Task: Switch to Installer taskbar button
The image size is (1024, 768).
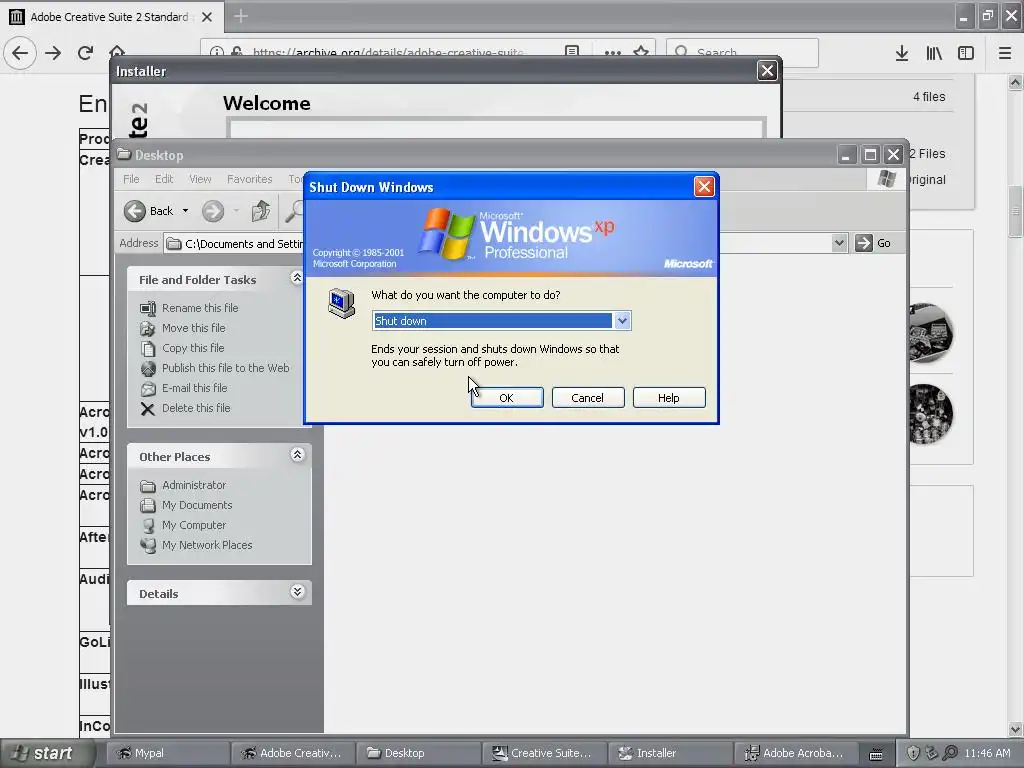Action: (x=673, y=753)
